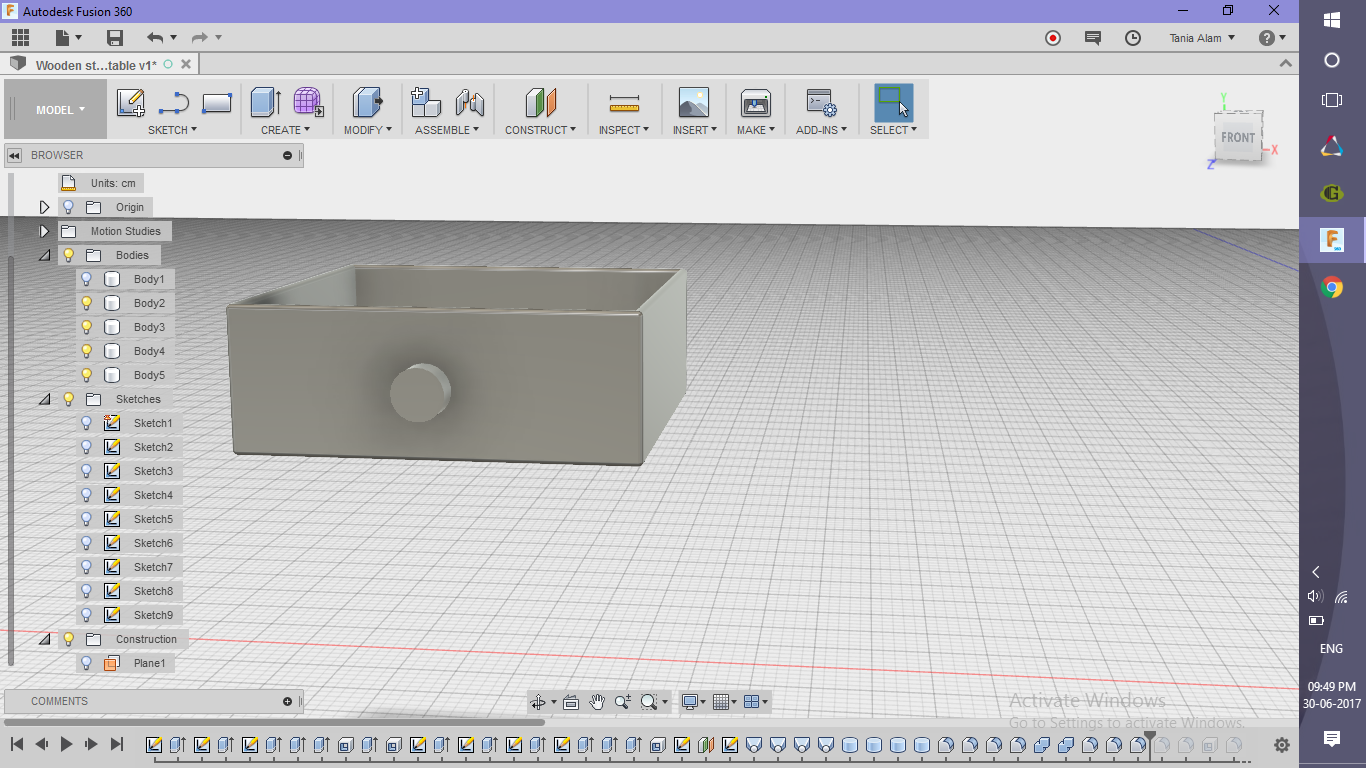Screen dimensions: 1366x768
Task: Open Chrome from the taskbar
Action: pyautogui.click(x=1332, y=288)
